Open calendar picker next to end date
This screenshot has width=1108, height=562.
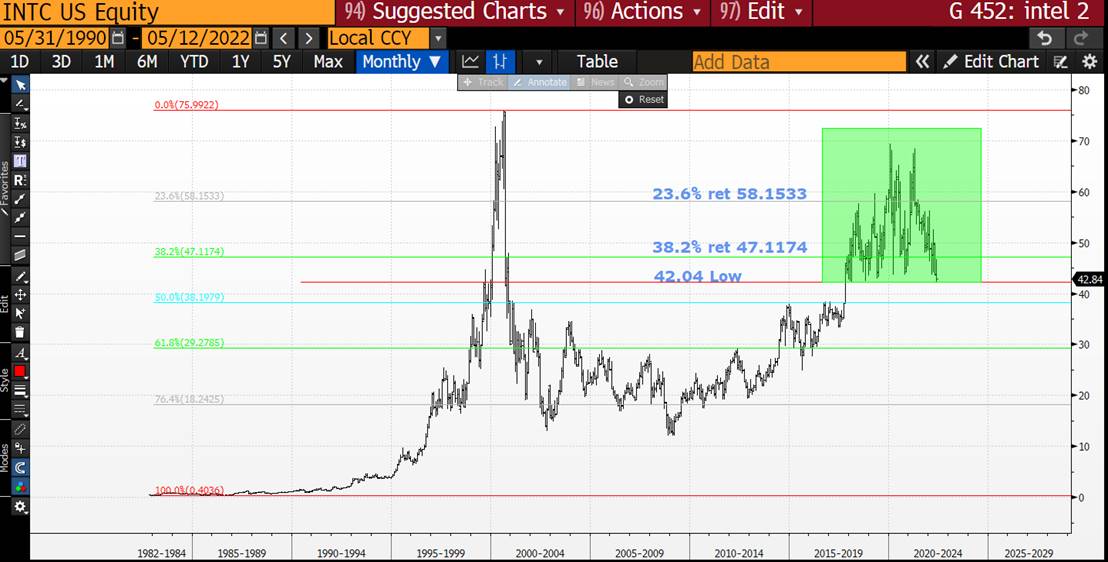pyautogui.click(x=261, y=38)
